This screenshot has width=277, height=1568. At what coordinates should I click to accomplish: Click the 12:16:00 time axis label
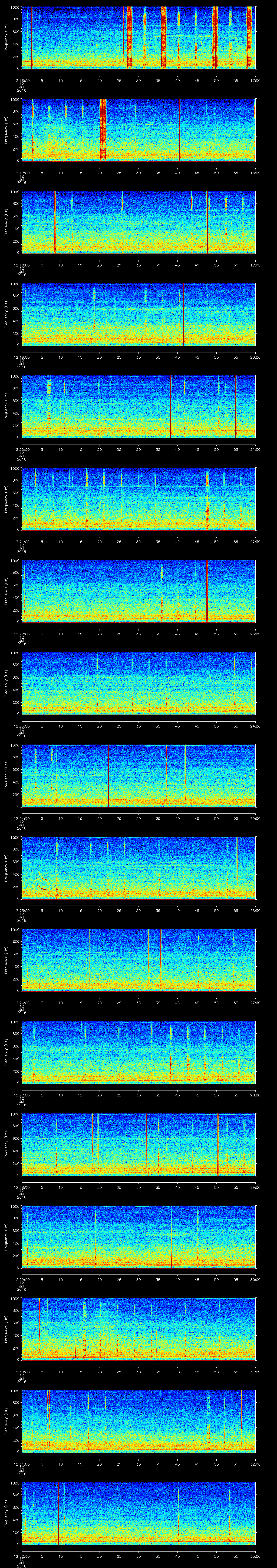[x=22, y=80]
